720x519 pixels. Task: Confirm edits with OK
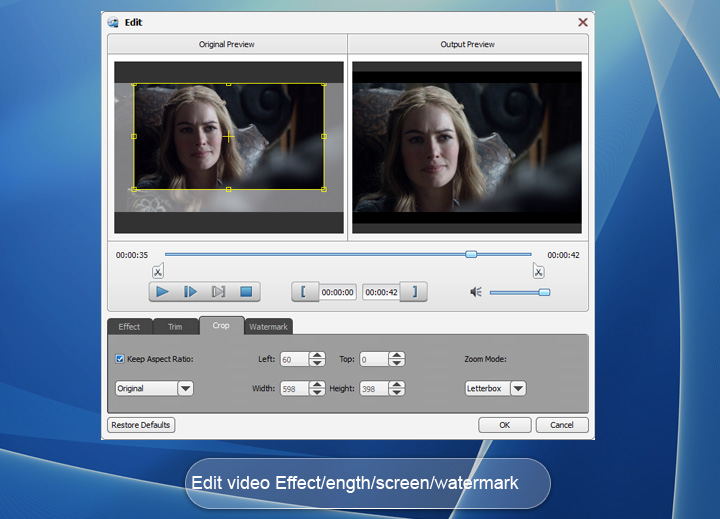tap(505, 425)
